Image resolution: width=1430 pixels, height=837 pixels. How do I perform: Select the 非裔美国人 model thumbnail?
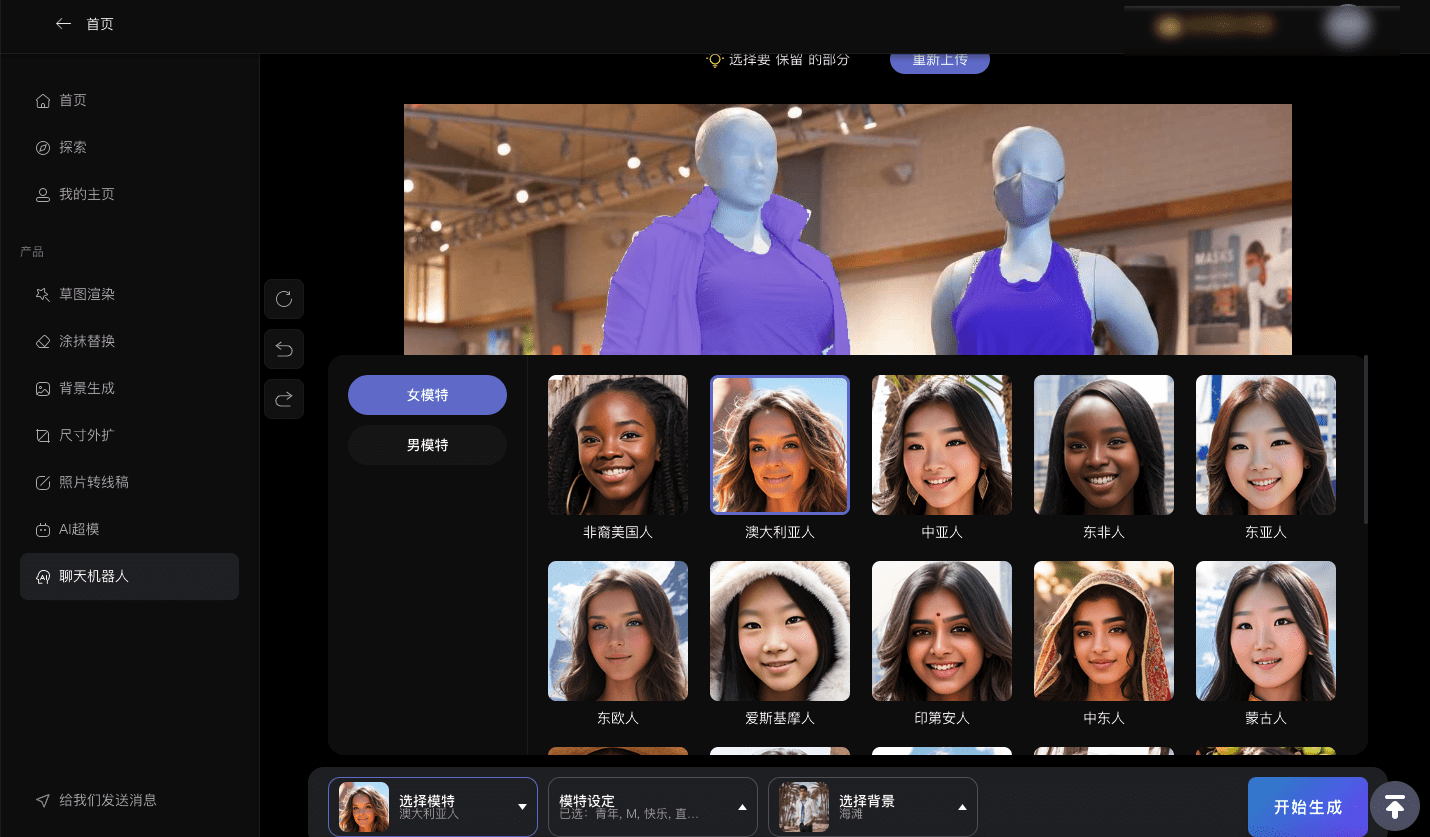pyautogui.click(x=618, y=445)
